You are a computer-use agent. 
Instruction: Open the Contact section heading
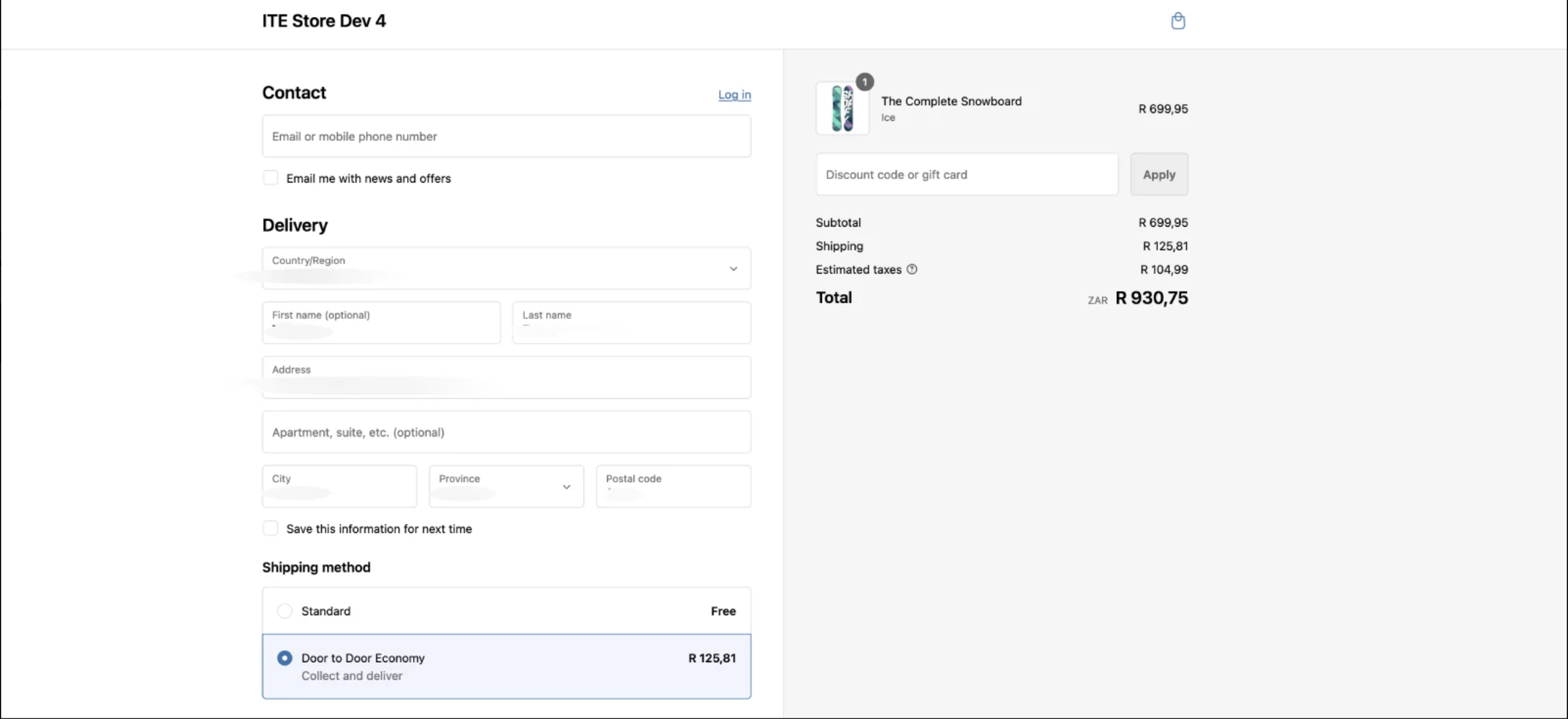294,92
